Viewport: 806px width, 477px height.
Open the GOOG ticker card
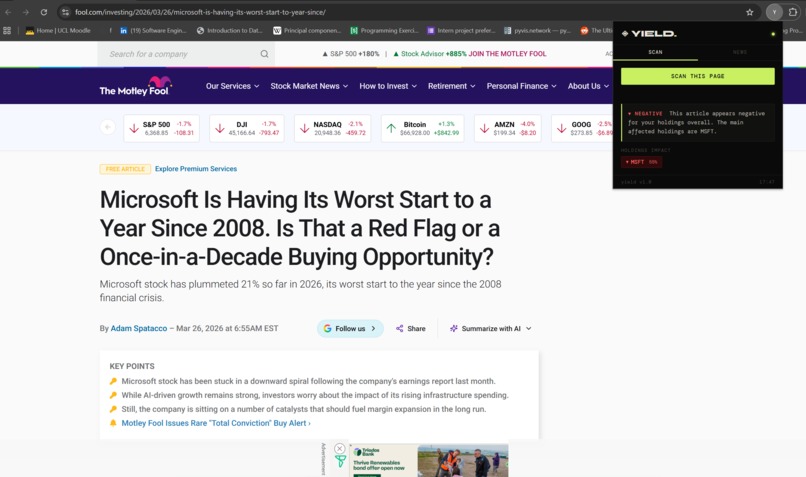582,128
